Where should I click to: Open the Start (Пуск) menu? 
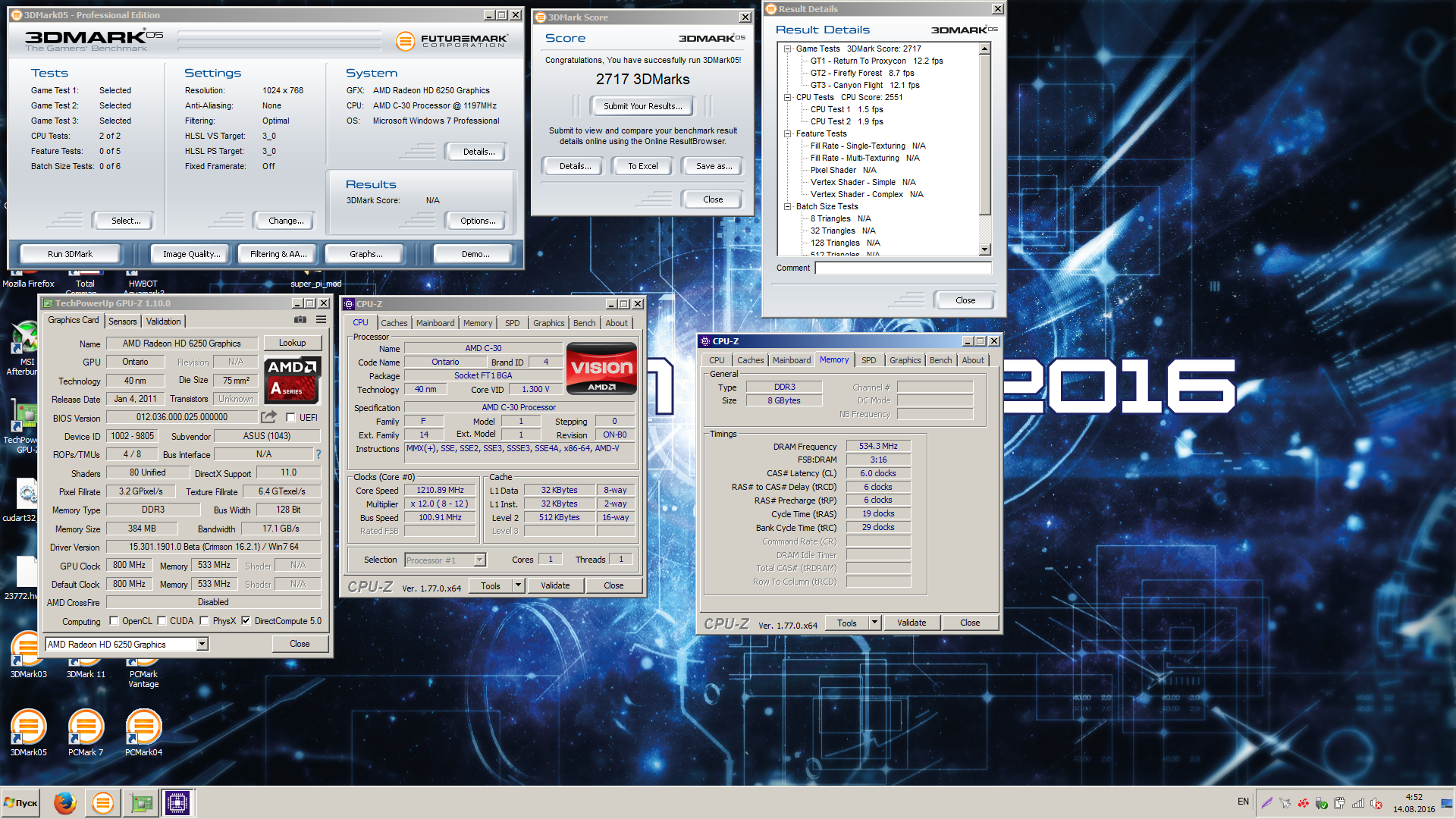pyautogui.click(x=21, y=802)
